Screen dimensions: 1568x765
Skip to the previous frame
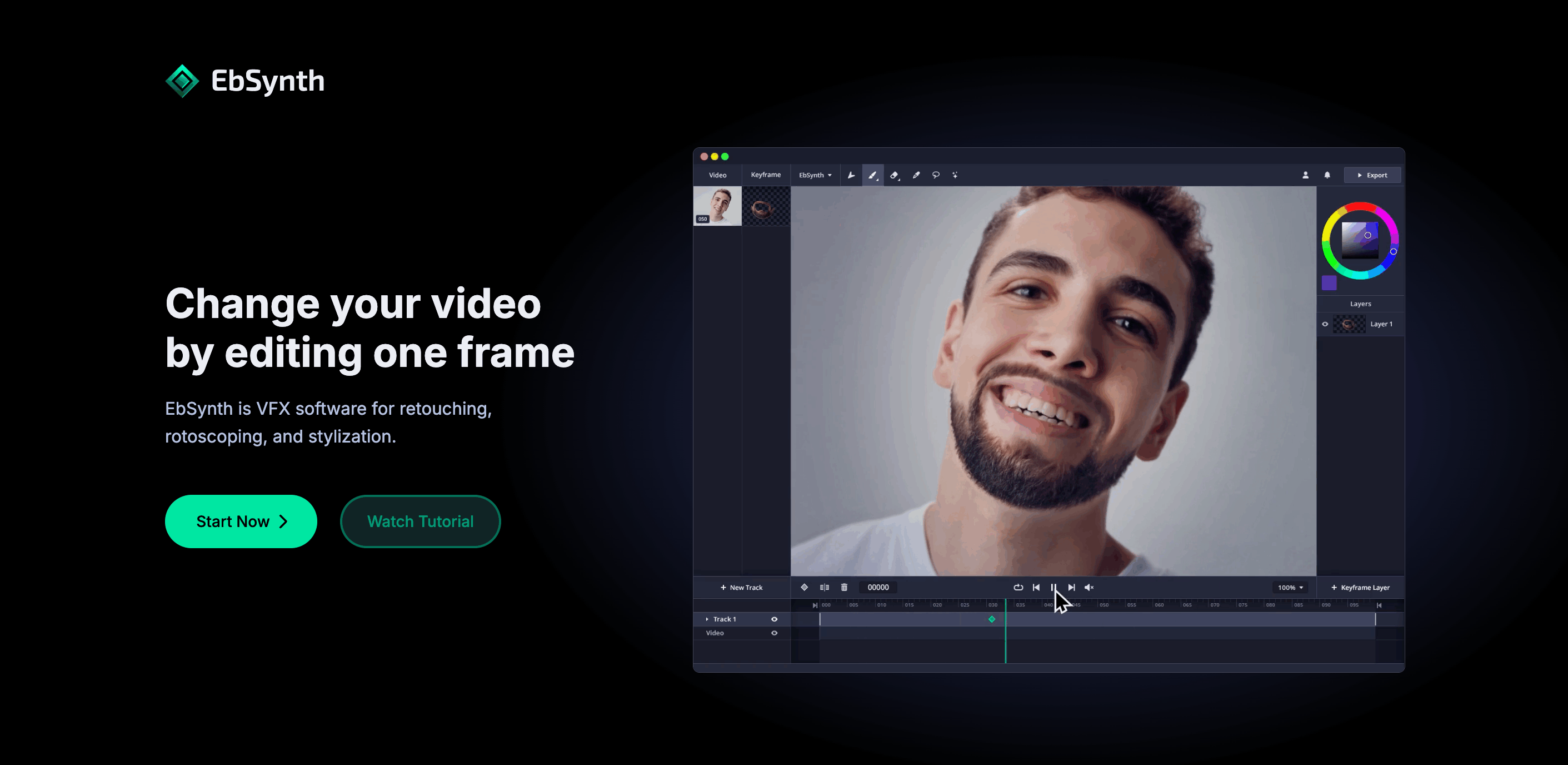[1036, 587]
